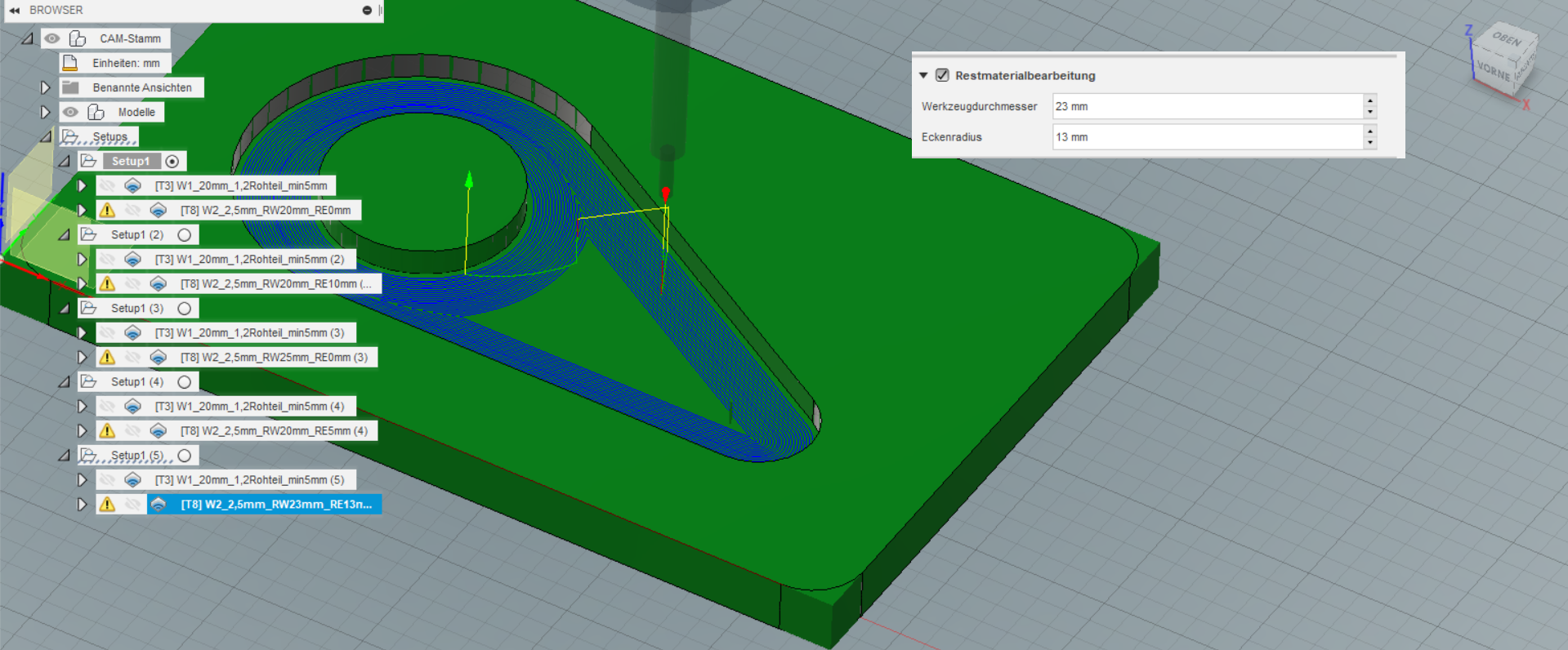Screen dimensions: 1568x650
Task: Collapse the Restmaterialbearbeitung section triangle
Action: click(x=923, y=75)
